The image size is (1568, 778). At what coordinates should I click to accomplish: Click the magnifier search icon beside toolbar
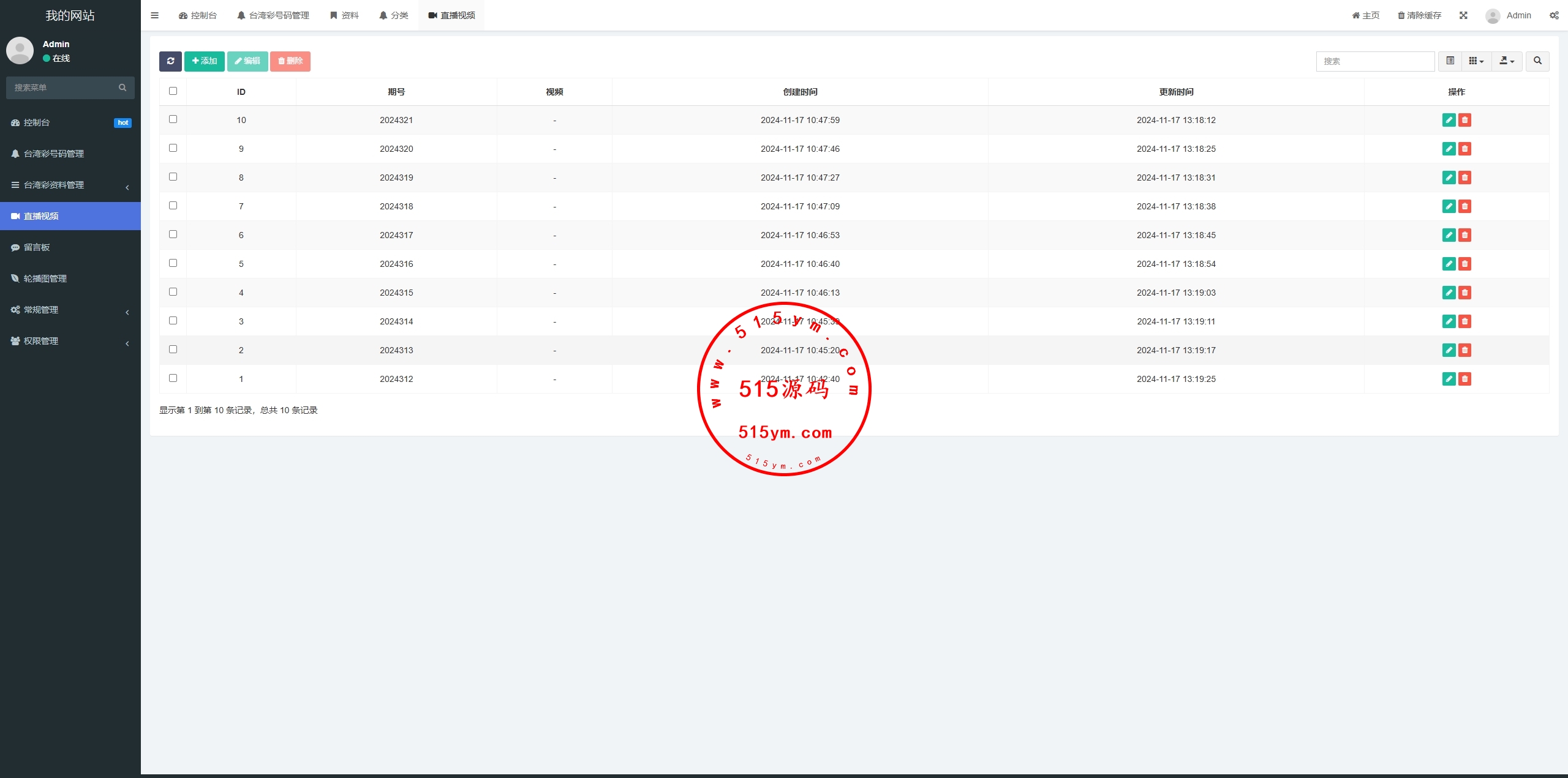click(x=1537, y=61)
